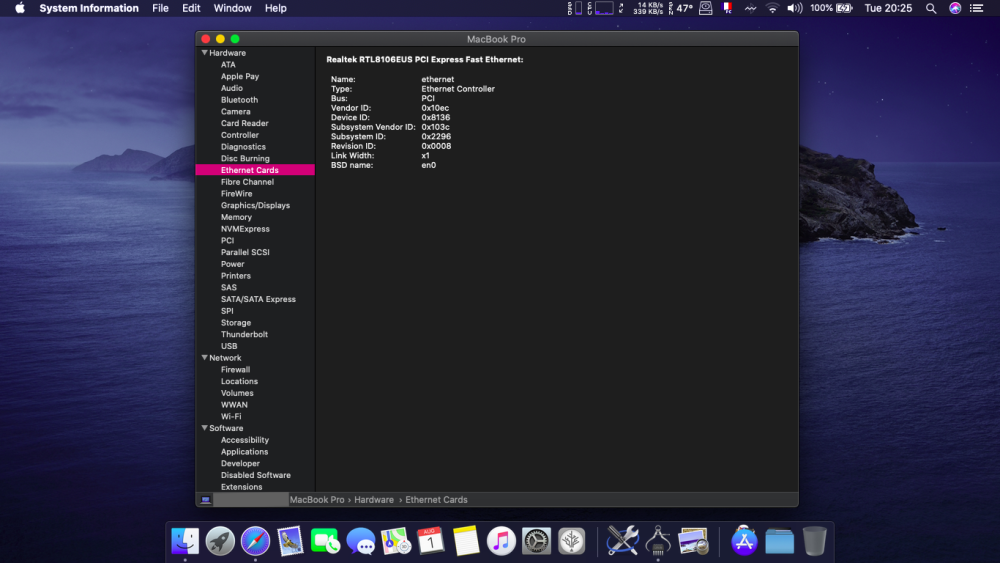The width and height of the screenshot is (1000, 563).
Task: Select Firewall under Network
Action: 235,370
